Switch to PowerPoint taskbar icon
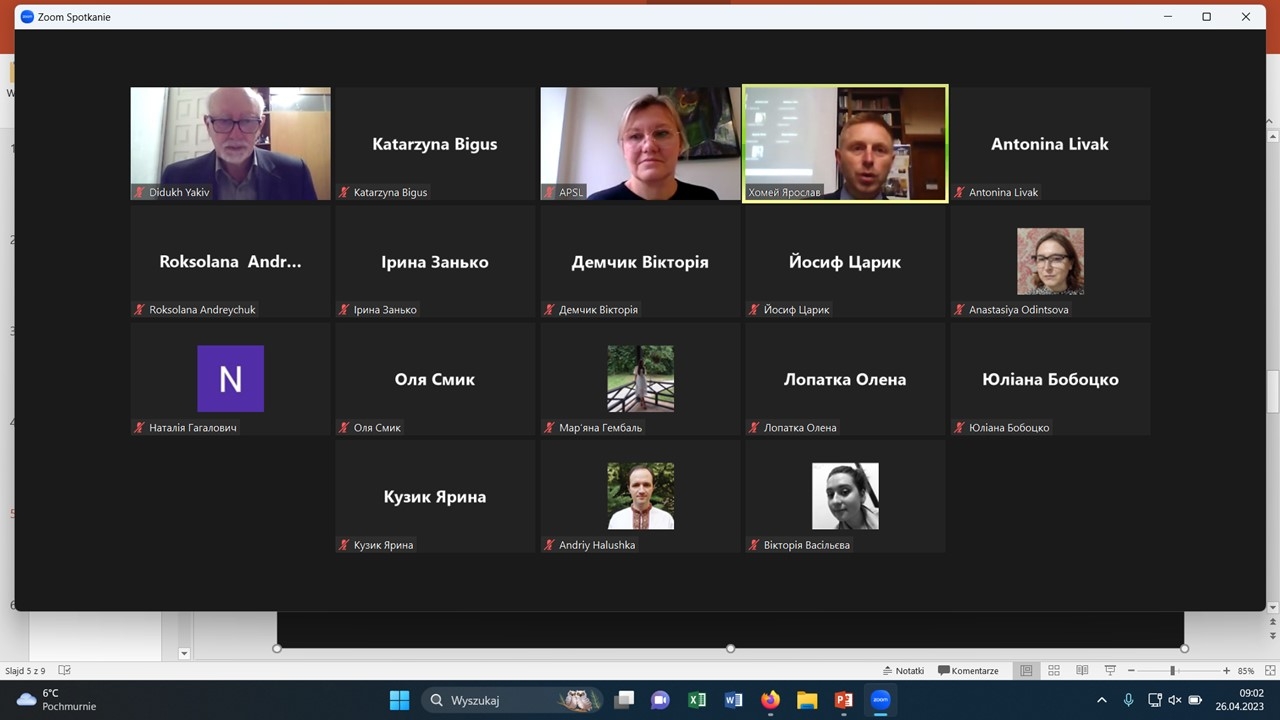The image size is (1280, 720). click(x=843, y=700)
